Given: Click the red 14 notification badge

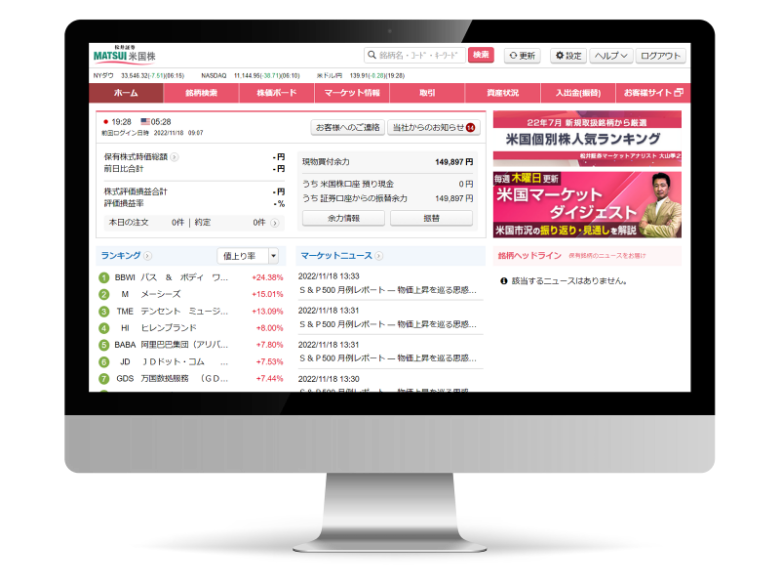Looking at the screenshot, I should click(471, 128).
